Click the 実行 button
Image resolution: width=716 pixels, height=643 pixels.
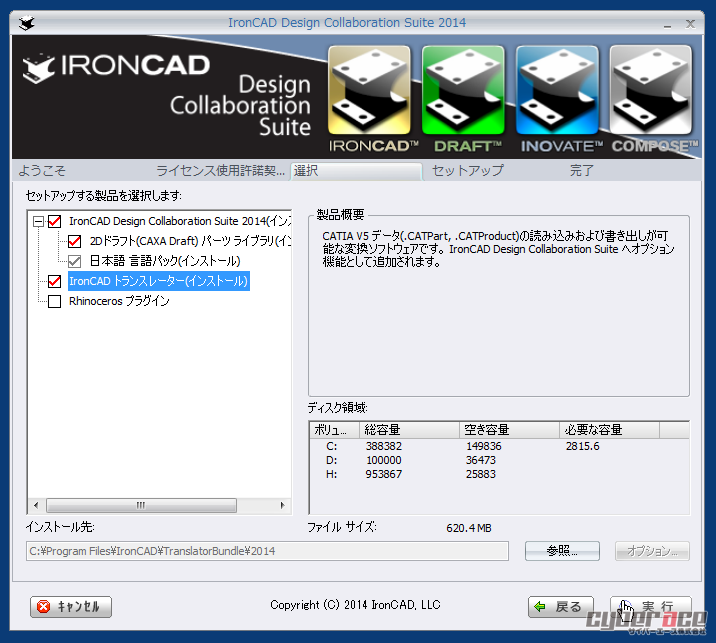pyautogui.click(x=651, y=606)
